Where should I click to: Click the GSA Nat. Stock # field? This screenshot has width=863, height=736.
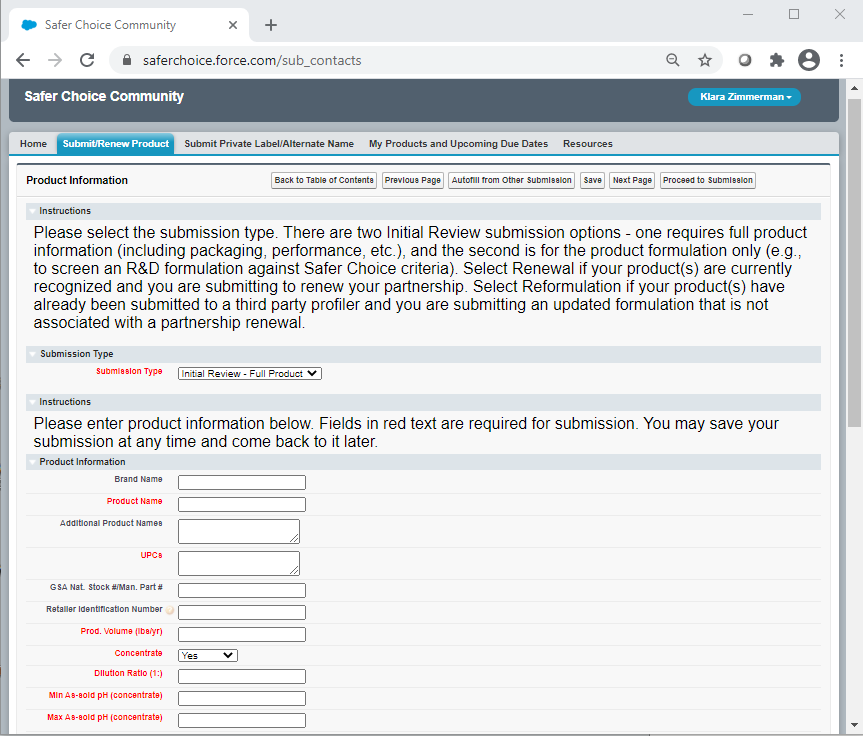[x=242, y=591]
